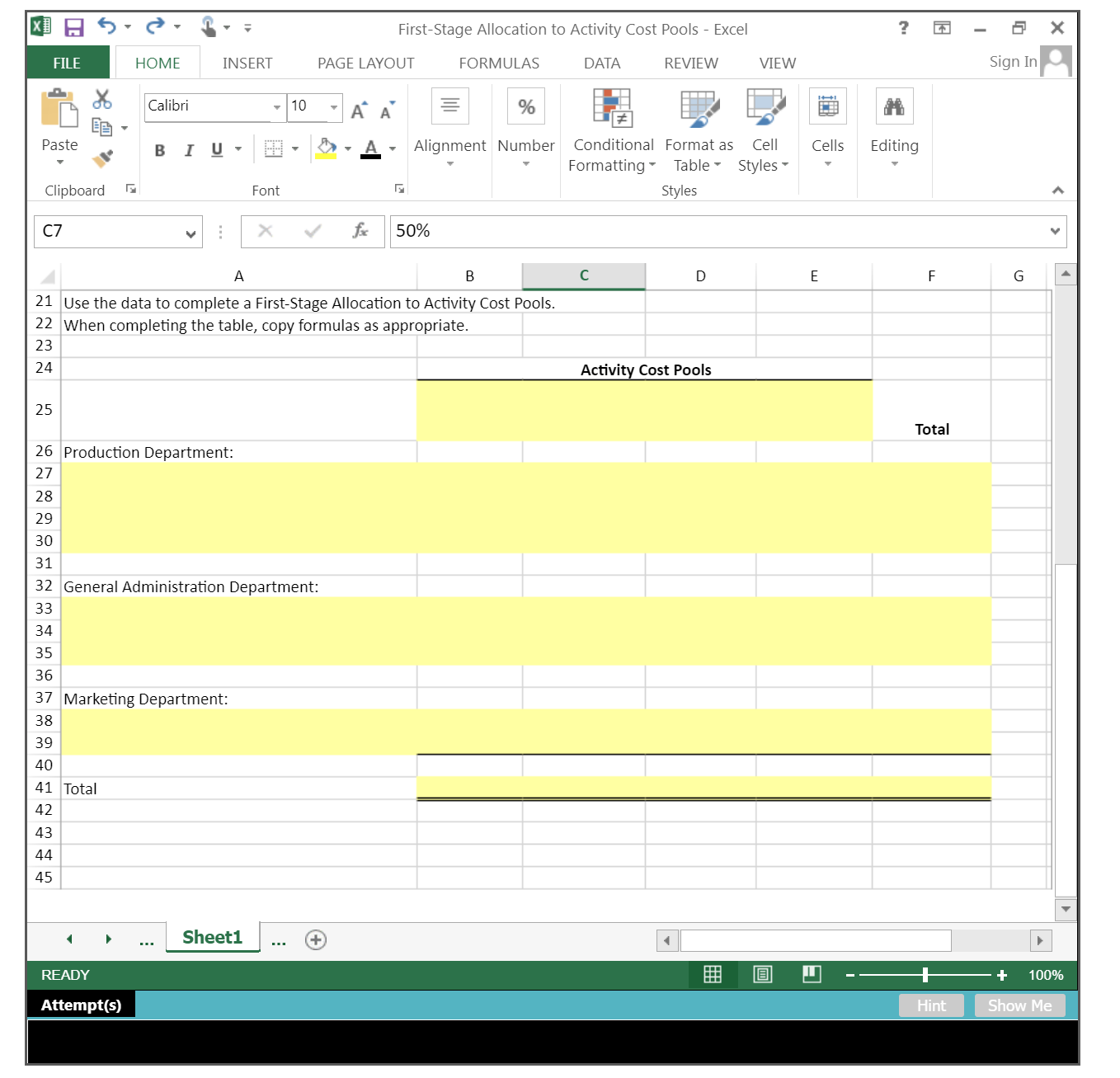Toggle Bold formatting
Image resolution: width=1120 pixels, height=1078 pixels.
pos(160,150)
